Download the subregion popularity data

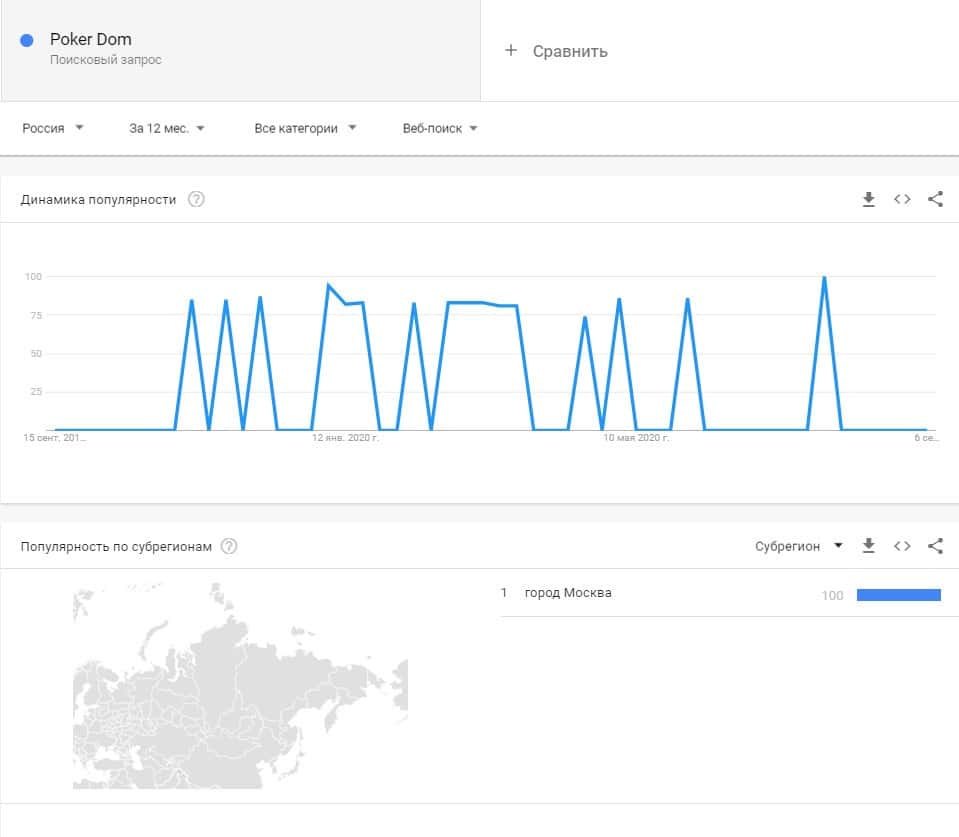pos(868,546)
